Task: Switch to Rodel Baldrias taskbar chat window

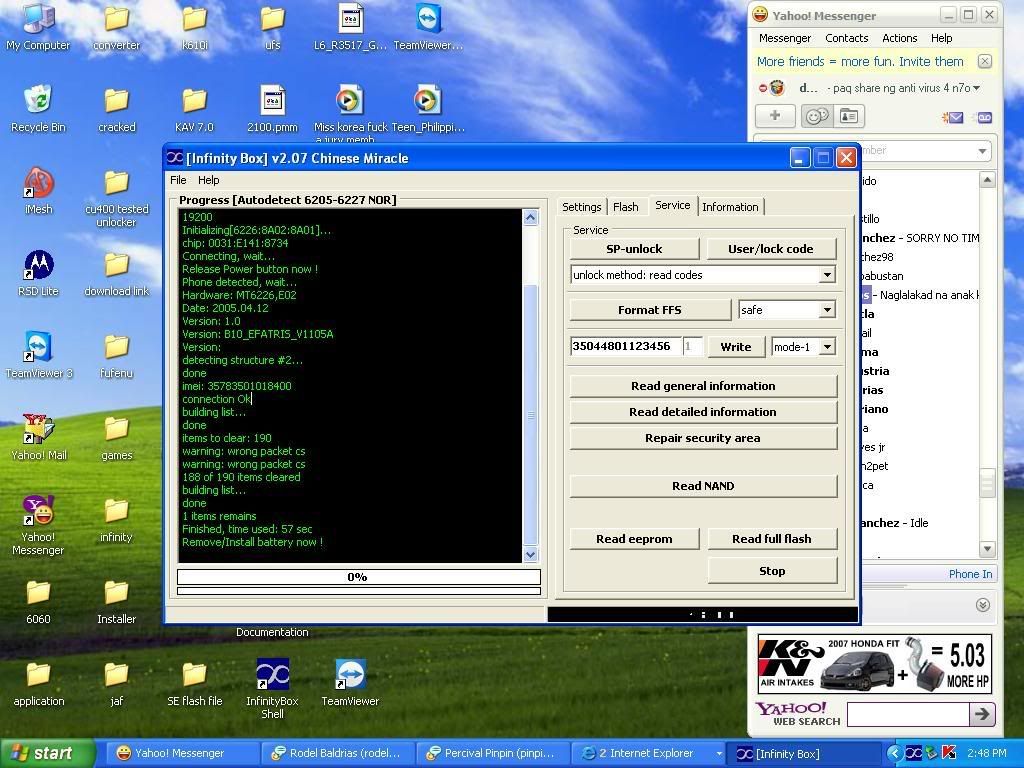Action: pyautogui.click(x=338, y=754)
